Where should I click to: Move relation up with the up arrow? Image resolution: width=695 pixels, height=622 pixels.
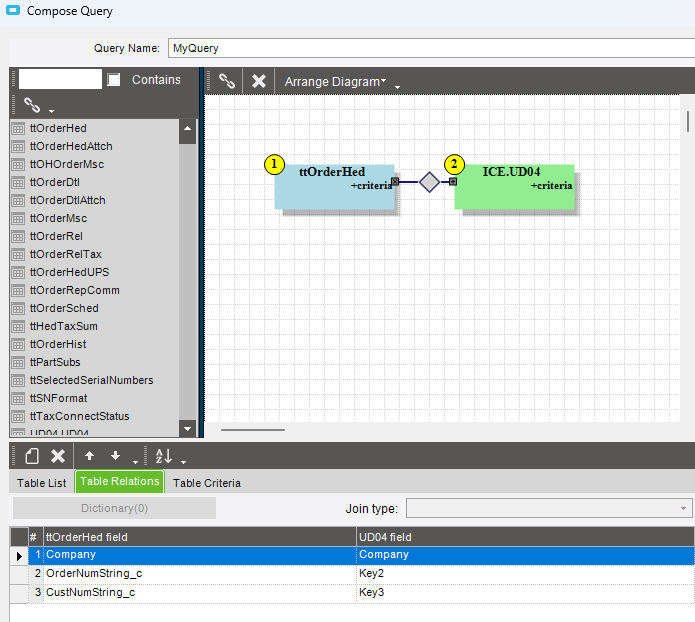pyautogui.click(x=89, y=456)
